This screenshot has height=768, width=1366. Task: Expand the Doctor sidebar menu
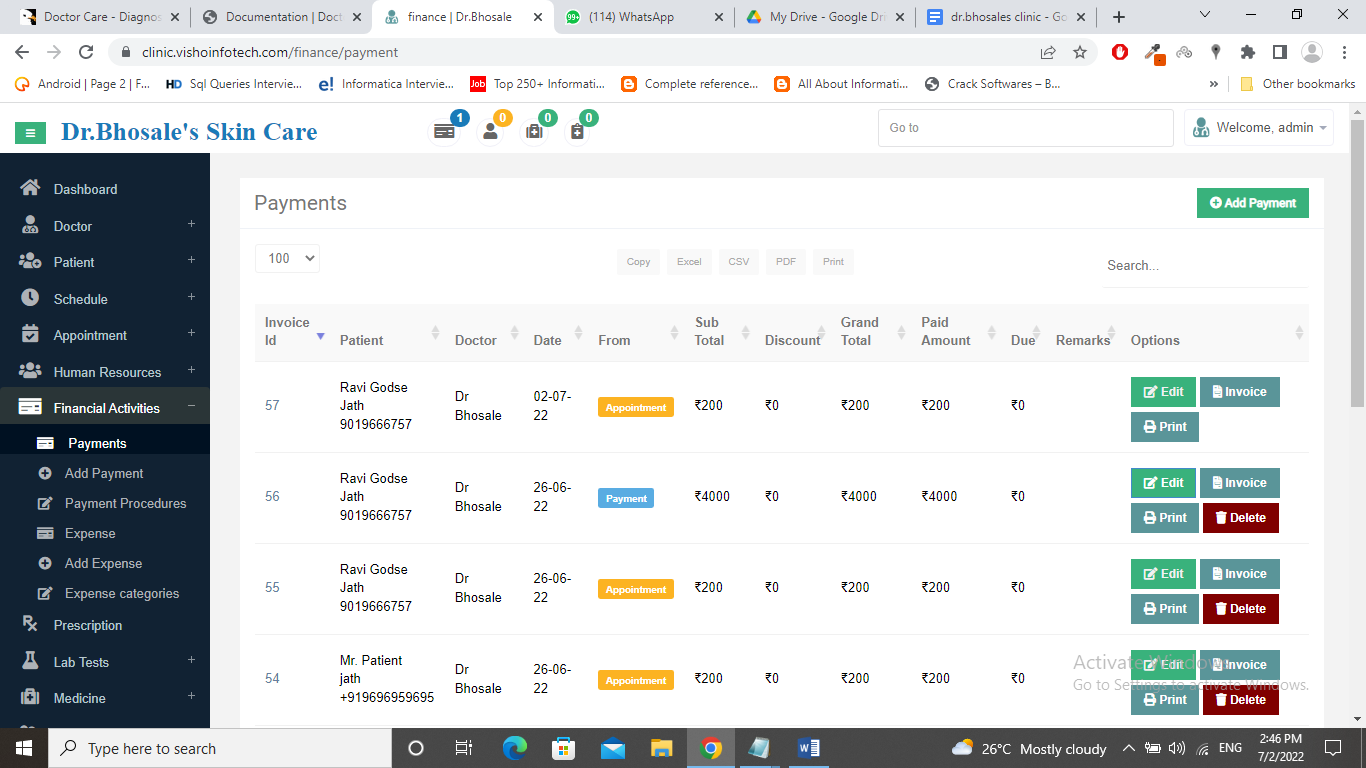click(x=73, y=226)
